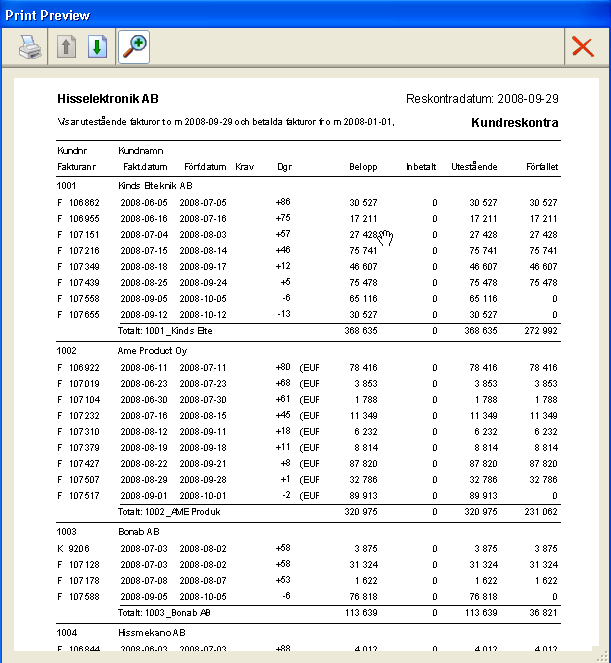611x663 pixels.
Task: Click the Förf.datum column header
Action: coord(205,167)
